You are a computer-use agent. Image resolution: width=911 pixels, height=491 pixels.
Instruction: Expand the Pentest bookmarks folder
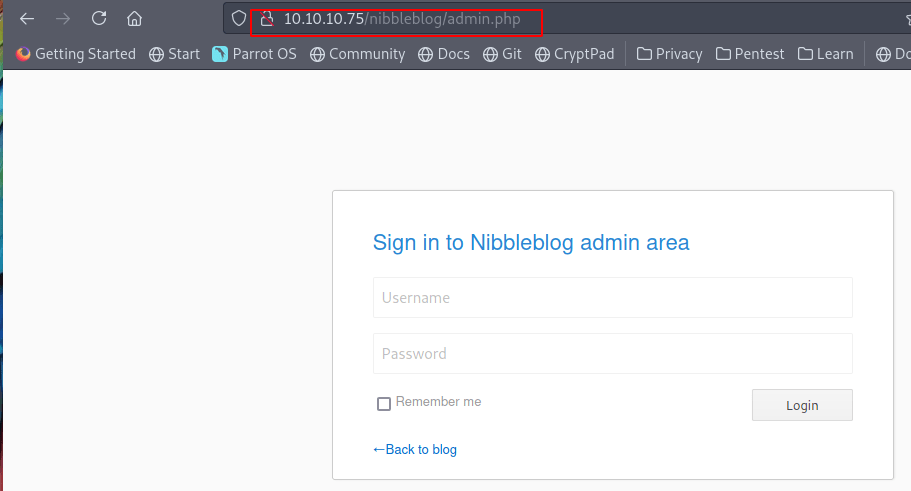(750, 54)
